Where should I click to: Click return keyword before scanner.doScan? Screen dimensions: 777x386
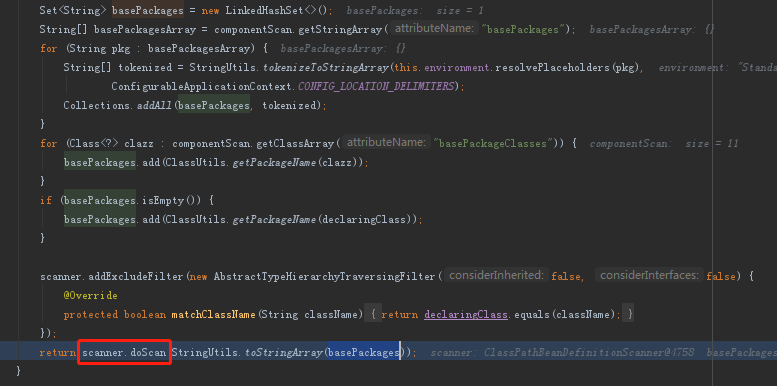click(58, 352)
